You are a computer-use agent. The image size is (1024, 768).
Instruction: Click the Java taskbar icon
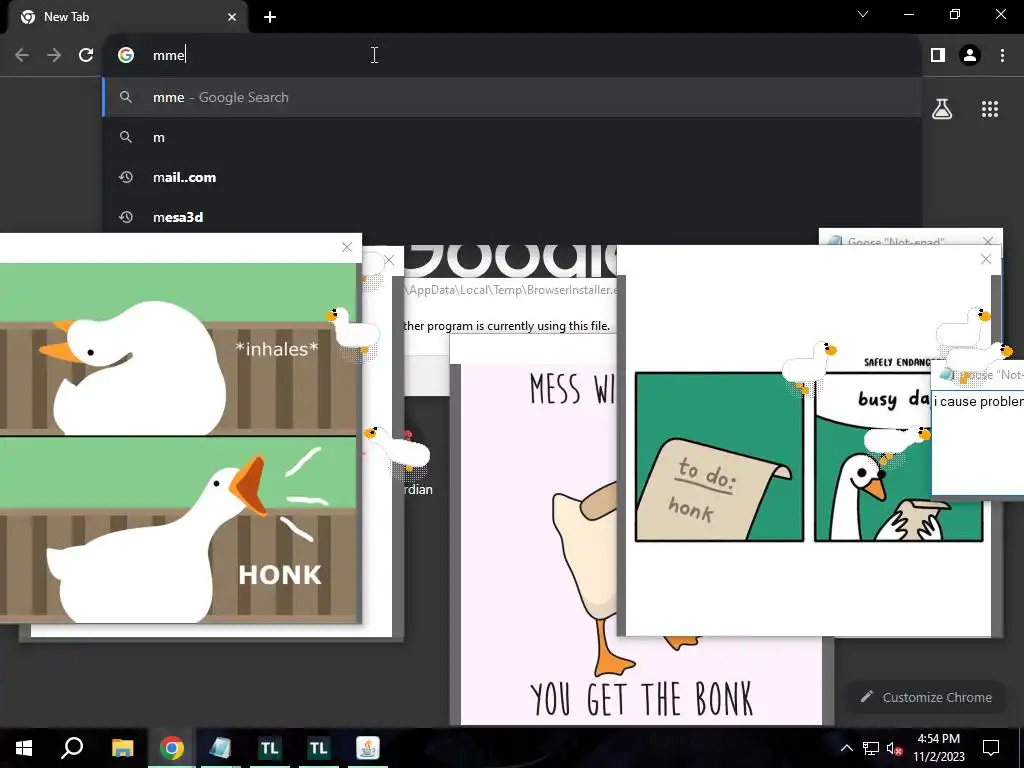click(x=367, y=748)
